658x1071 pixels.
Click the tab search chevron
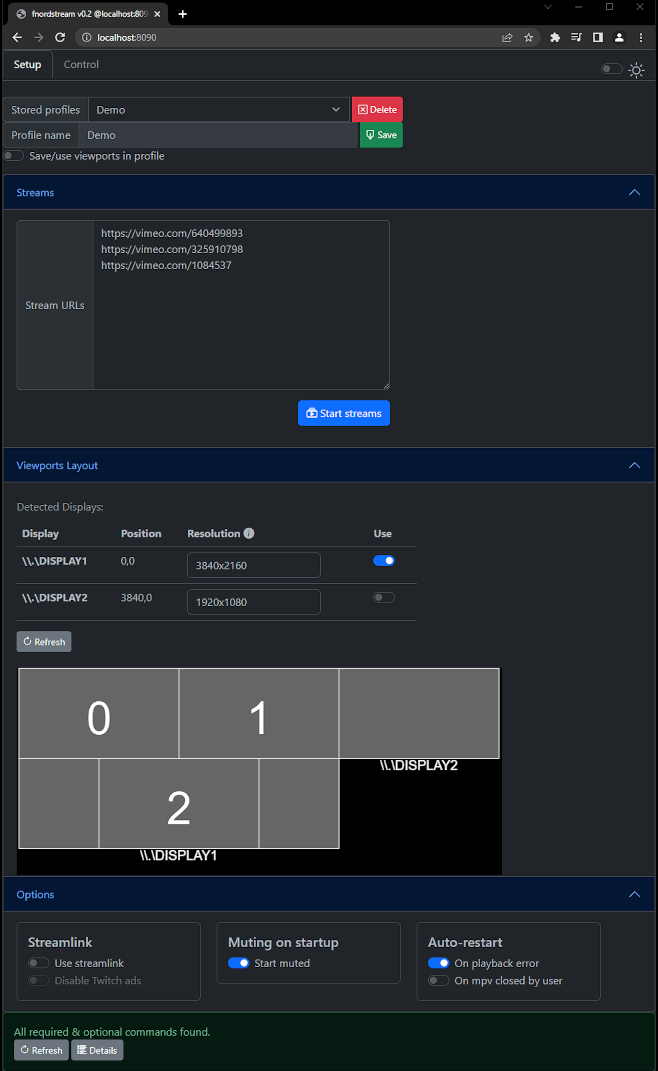coord(547,7)
